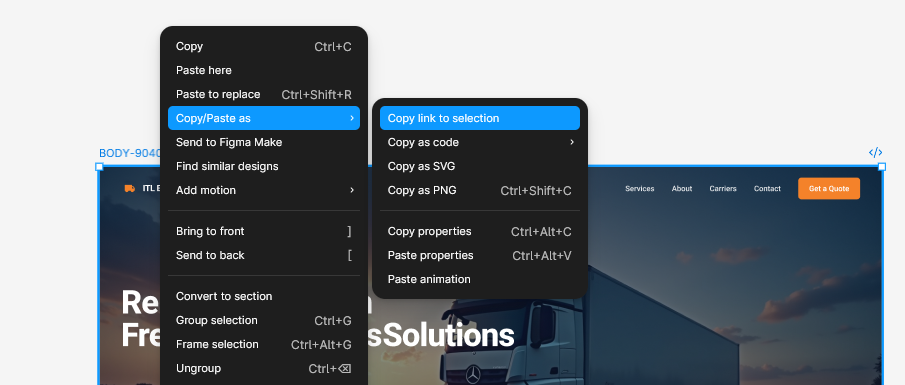Choose Copy as SVG

pos(480,166)
